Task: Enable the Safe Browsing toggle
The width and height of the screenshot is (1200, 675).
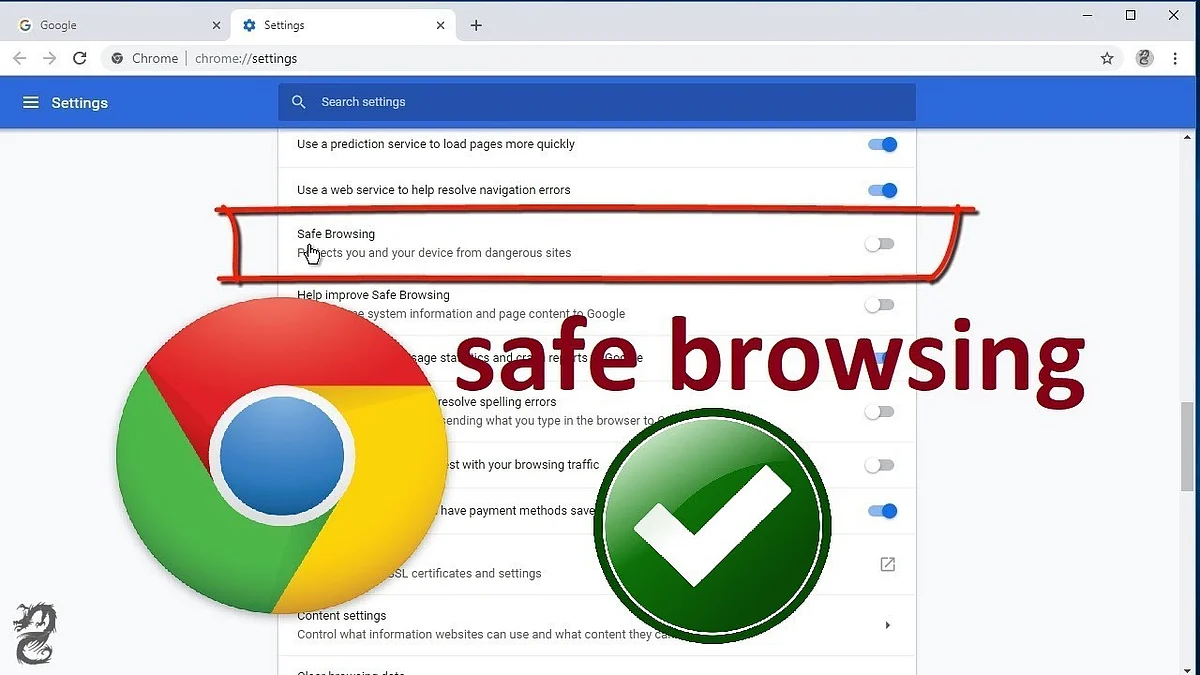Action: point(880,244)
